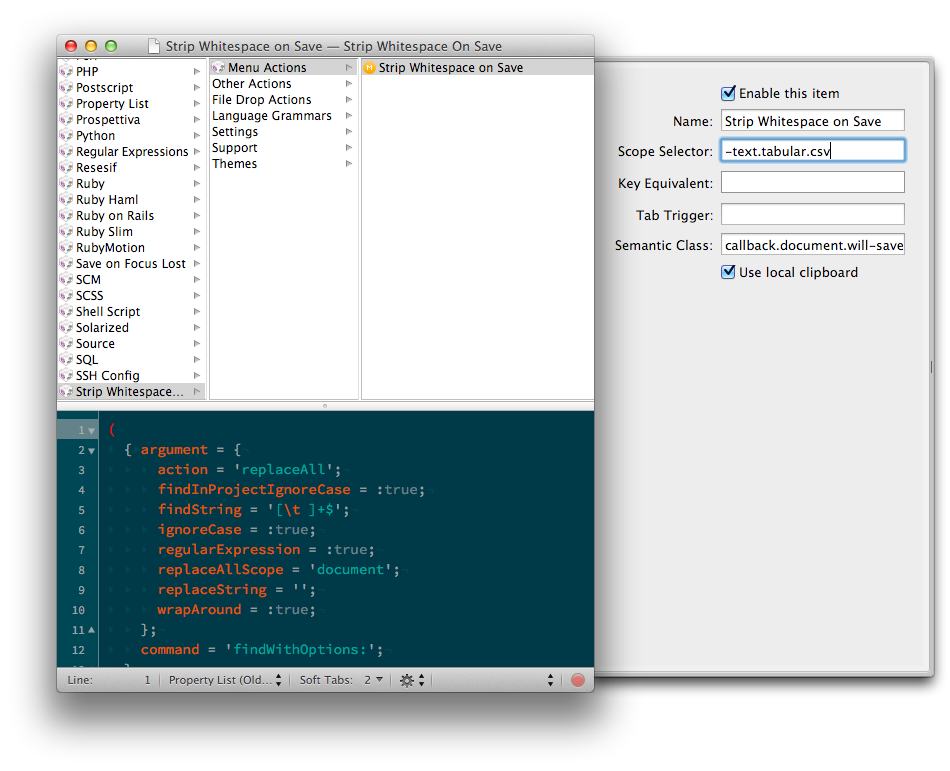
Task: Click the SCM bundle icon
Action: [x=66, y=280]
